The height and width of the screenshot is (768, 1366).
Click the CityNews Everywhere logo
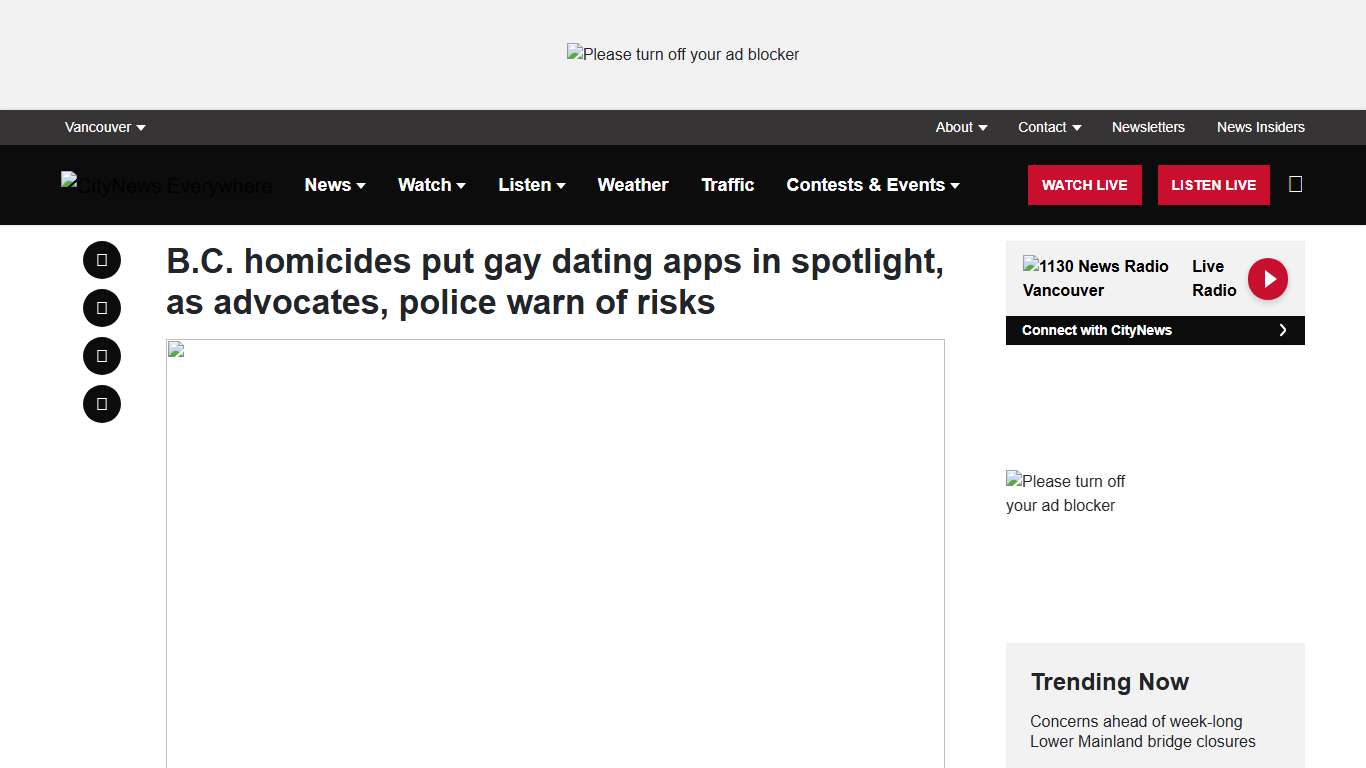pyautogui.click(x=166, y=185)
